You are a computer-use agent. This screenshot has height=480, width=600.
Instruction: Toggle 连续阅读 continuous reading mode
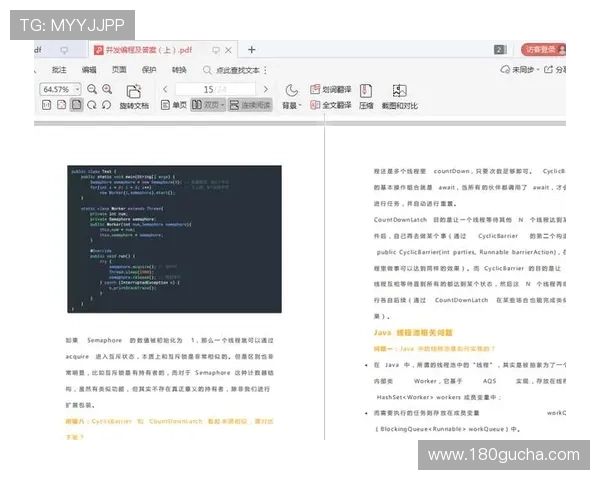pos(250,105)
